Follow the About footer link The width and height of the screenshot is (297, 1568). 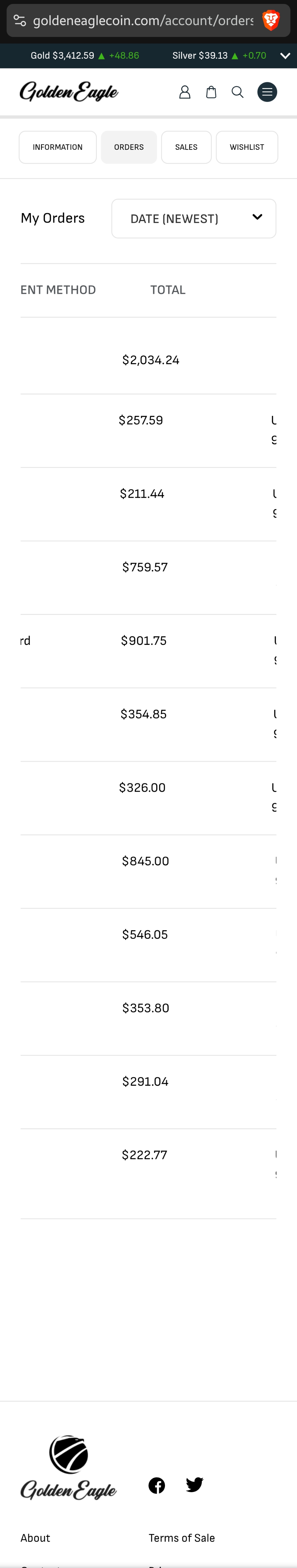coord(35,1537)
